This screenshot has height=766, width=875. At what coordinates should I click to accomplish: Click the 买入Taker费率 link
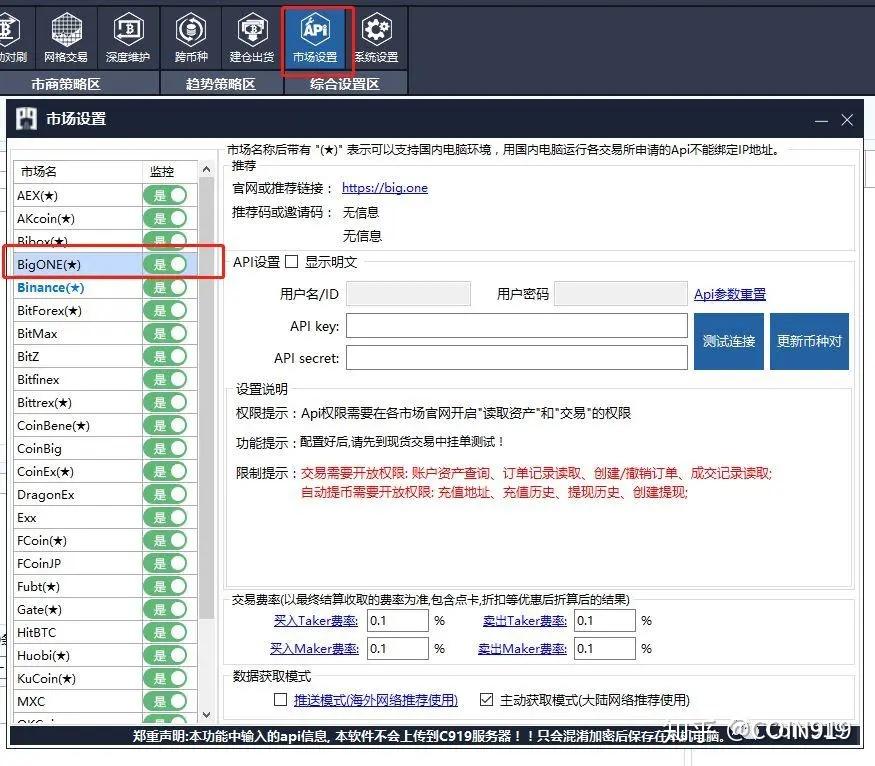(x=316, y=620)
